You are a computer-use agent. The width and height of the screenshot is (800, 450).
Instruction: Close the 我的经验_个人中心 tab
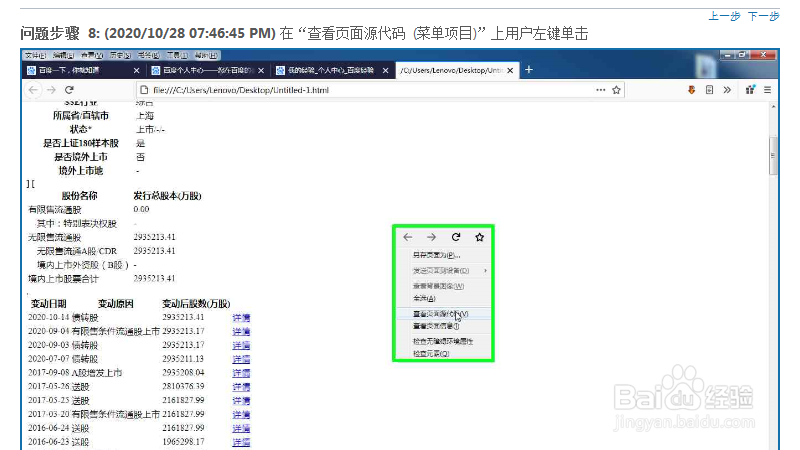click(386, 70)
